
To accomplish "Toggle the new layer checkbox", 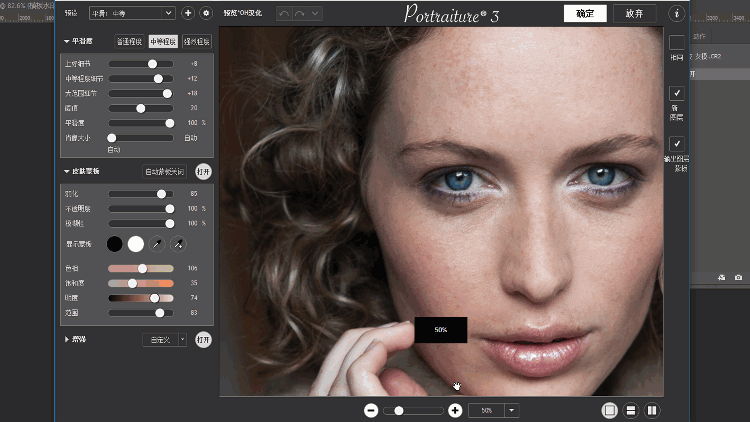I will [677, 93].
